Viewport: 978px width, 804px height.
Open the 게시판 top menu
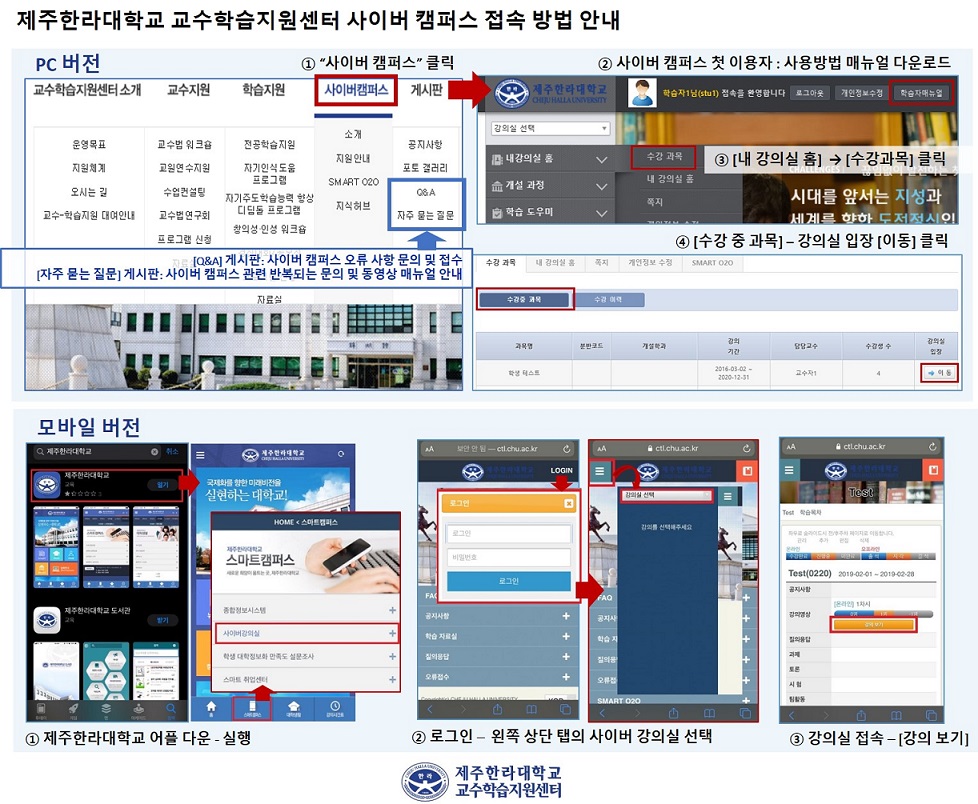pos(427,90)
